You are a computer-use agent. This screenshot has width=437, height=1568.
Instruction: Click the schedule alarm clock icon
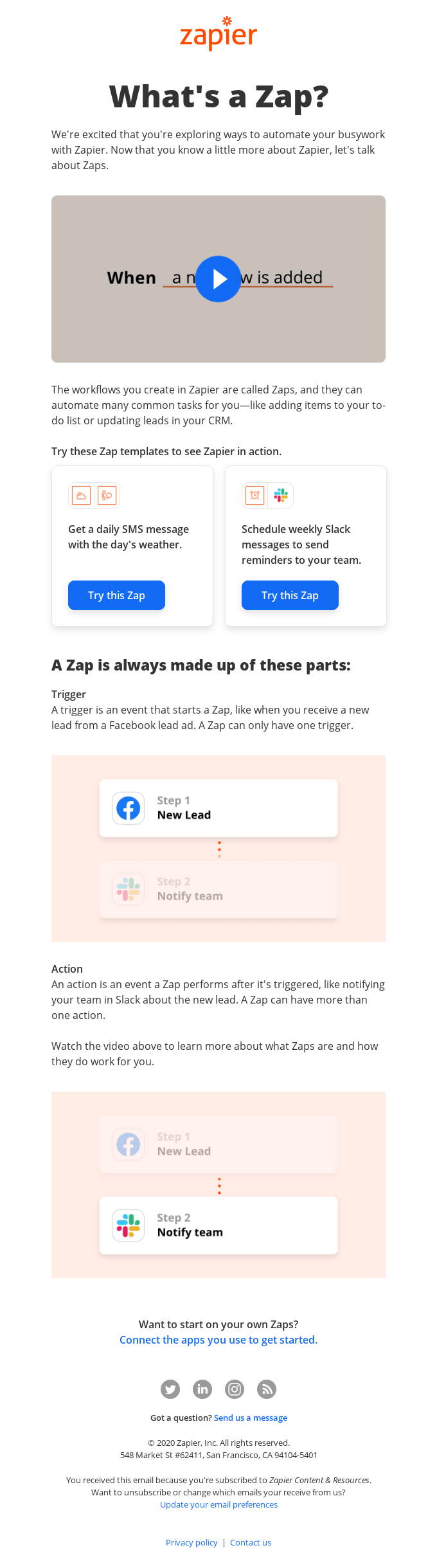[x=254, y=496]
